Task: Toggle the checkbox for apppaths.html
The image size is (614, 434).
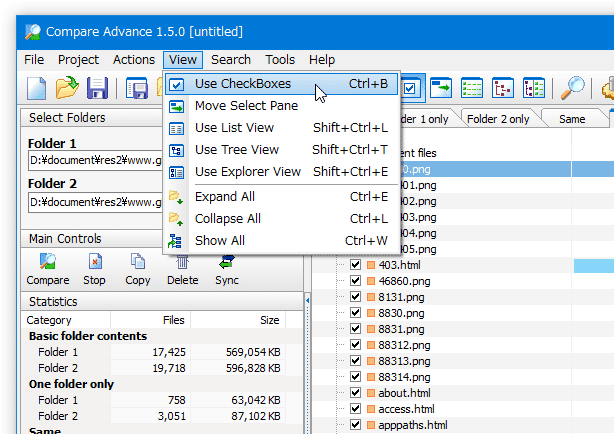Action: click(355, 425)
